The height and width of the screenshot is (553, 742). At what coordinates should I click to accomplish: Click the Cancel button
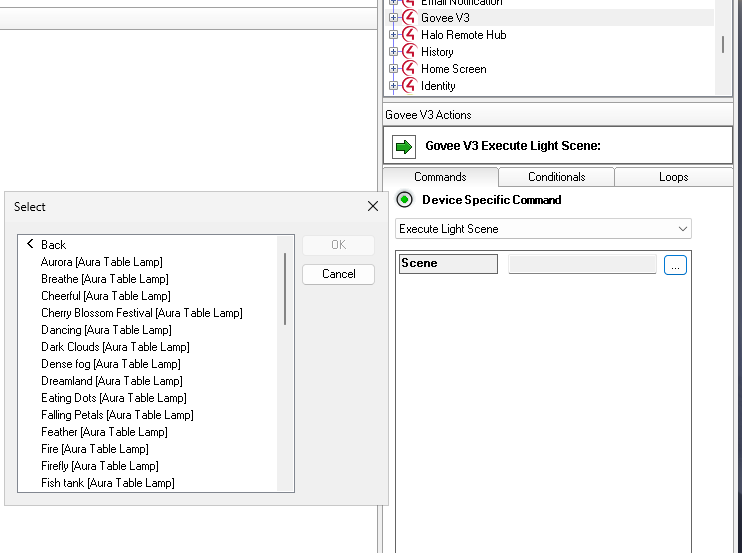pos(338,274)
